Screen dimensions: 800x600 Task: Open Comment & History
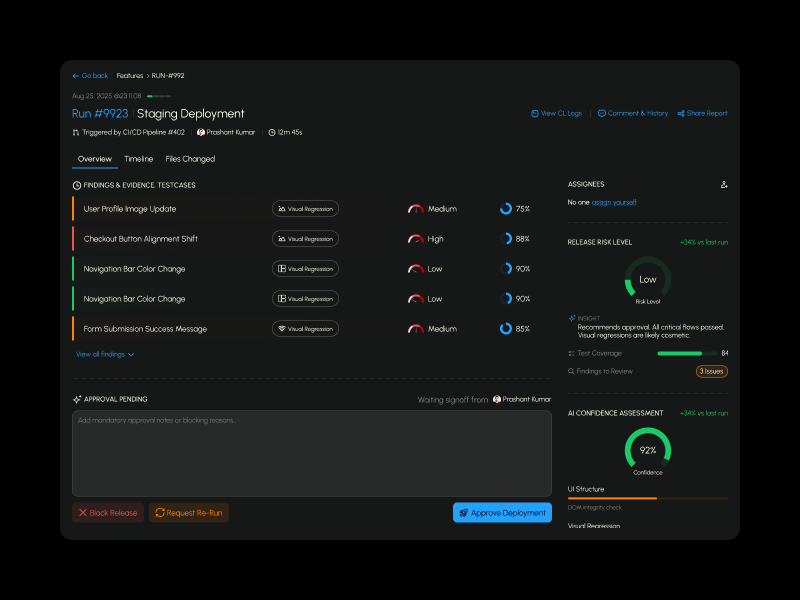coord(632,114)
